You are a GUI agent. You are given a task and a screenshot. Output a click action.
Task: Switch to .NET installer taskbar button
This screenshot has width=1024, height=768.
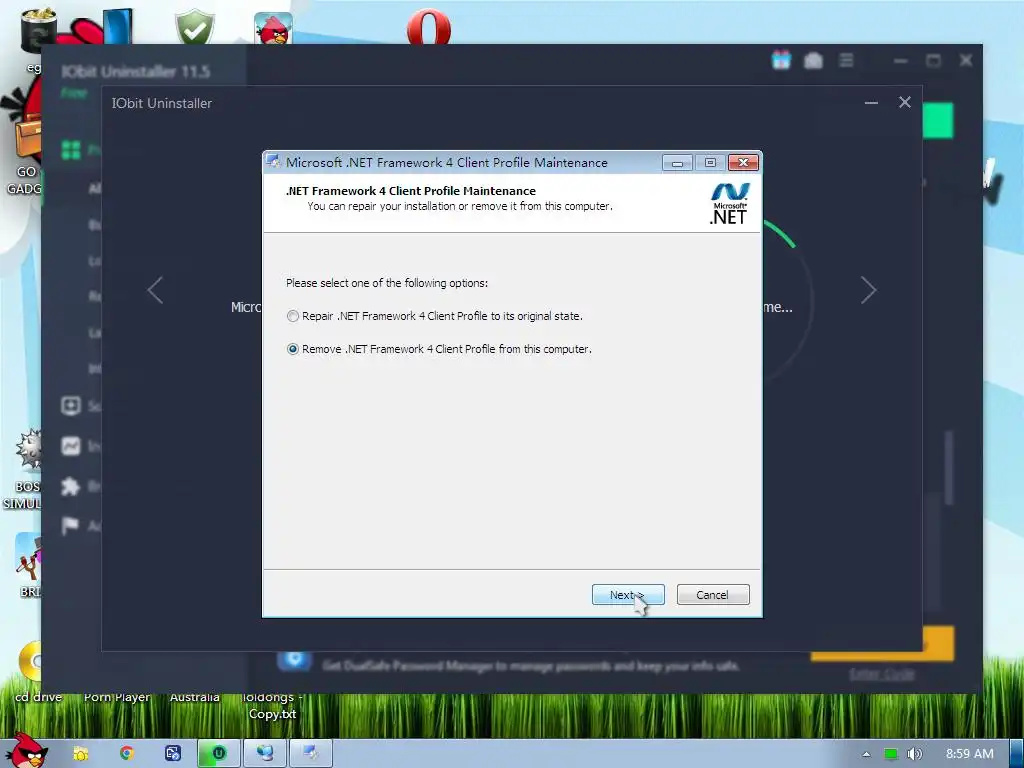(x=311, y=754)
